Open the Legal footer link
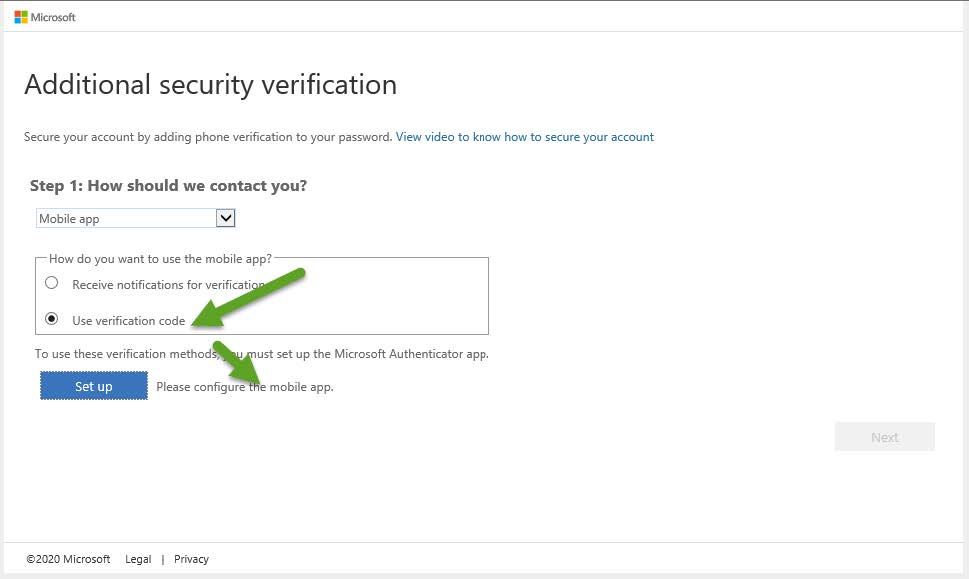Screen dimensions: 969x579 [x=138, y=559]
